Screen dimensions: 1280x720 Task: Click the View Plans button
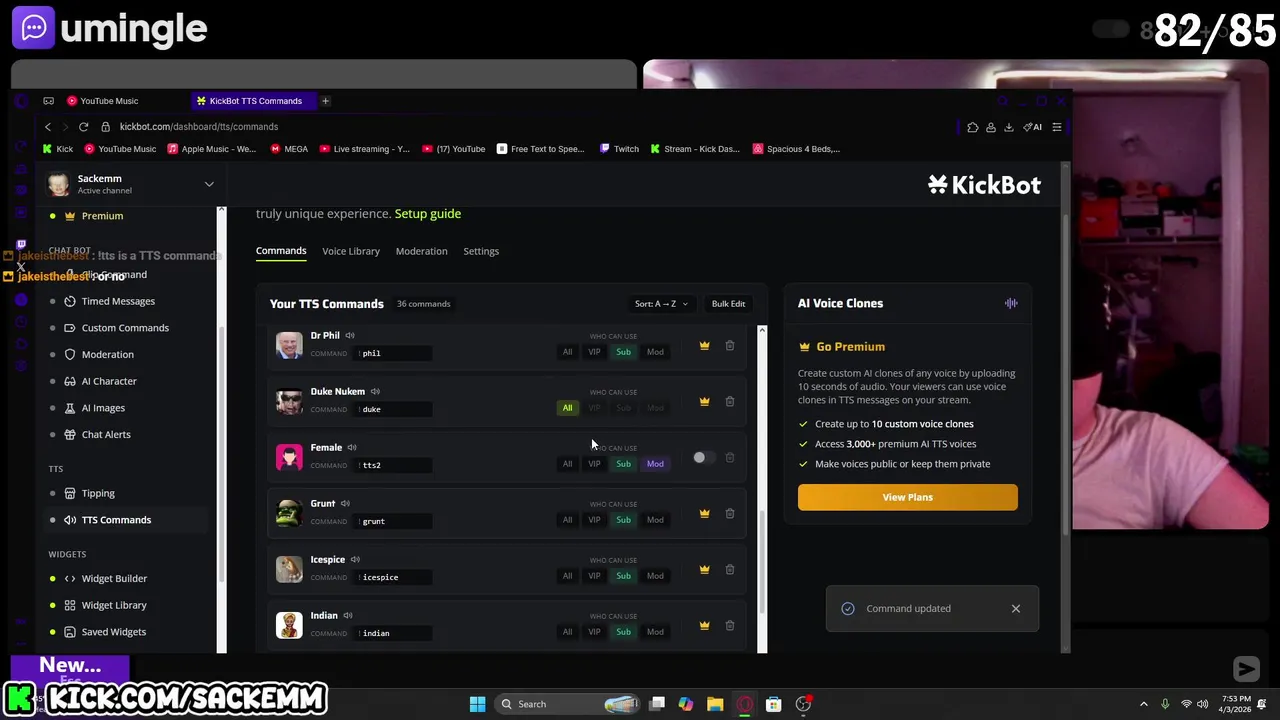[x=908, y=497]
